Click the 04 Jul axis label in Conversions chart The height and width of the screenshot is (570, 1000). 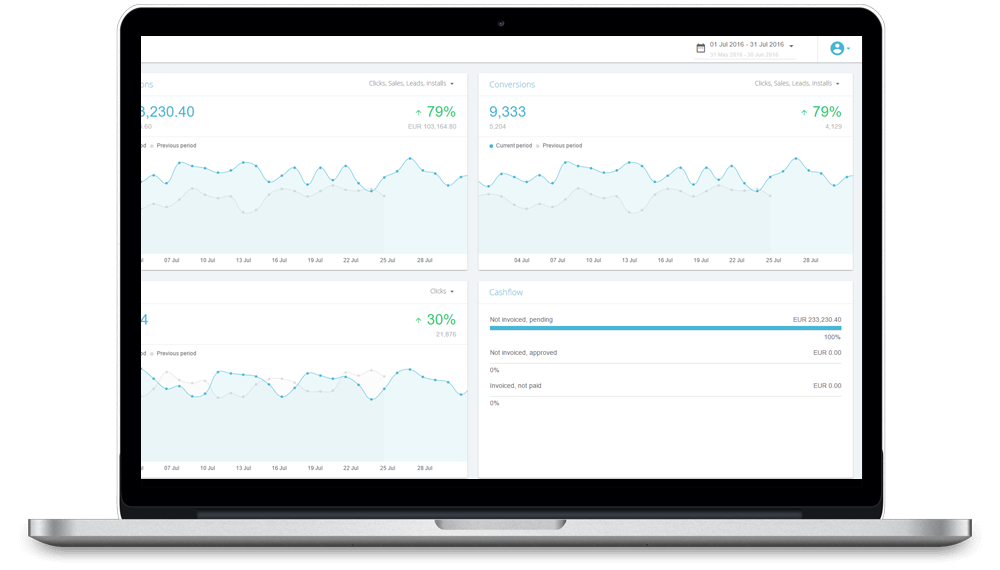click(521, 261)
